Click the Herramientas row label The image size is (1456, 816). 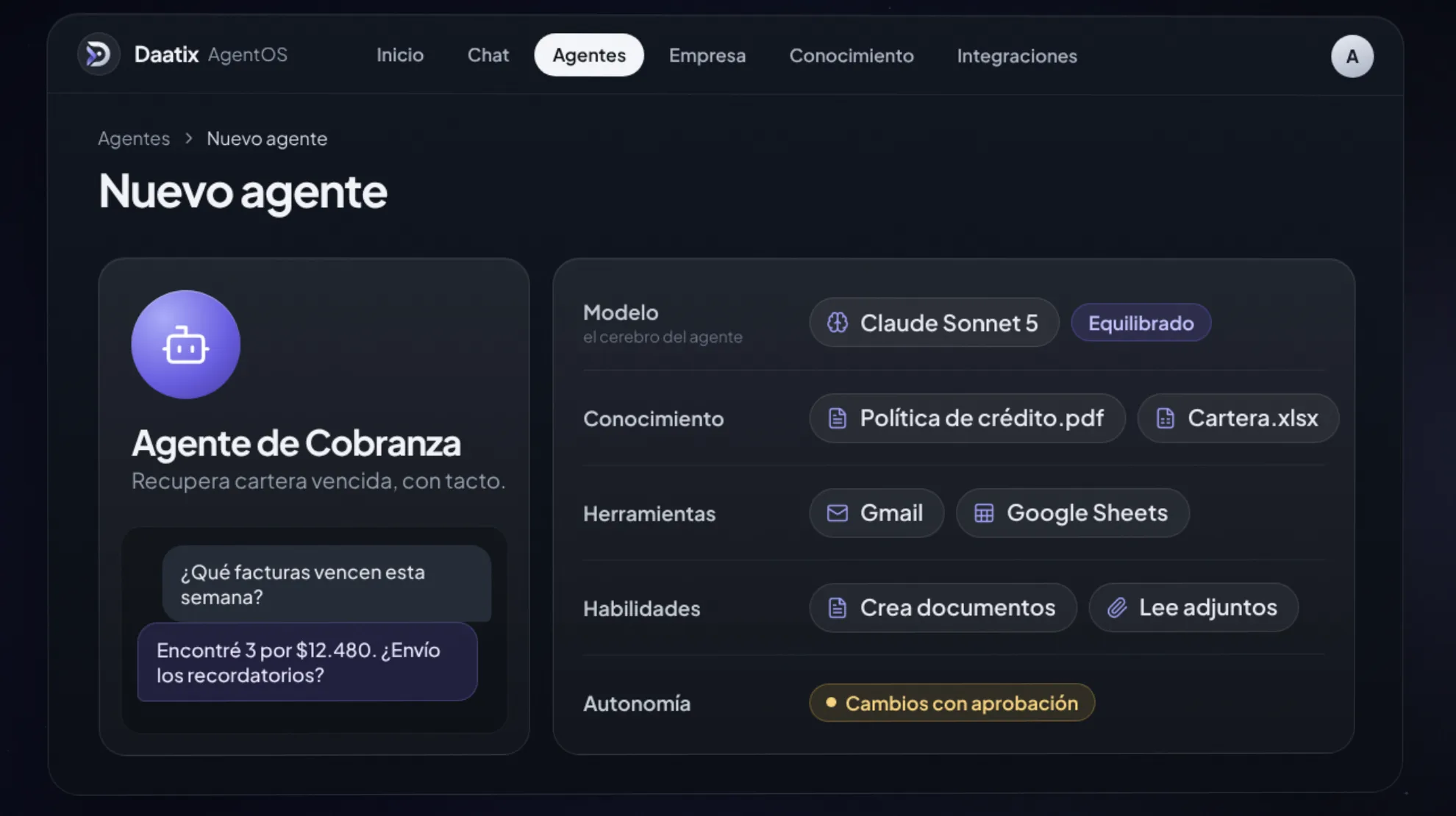click(649, 514)
